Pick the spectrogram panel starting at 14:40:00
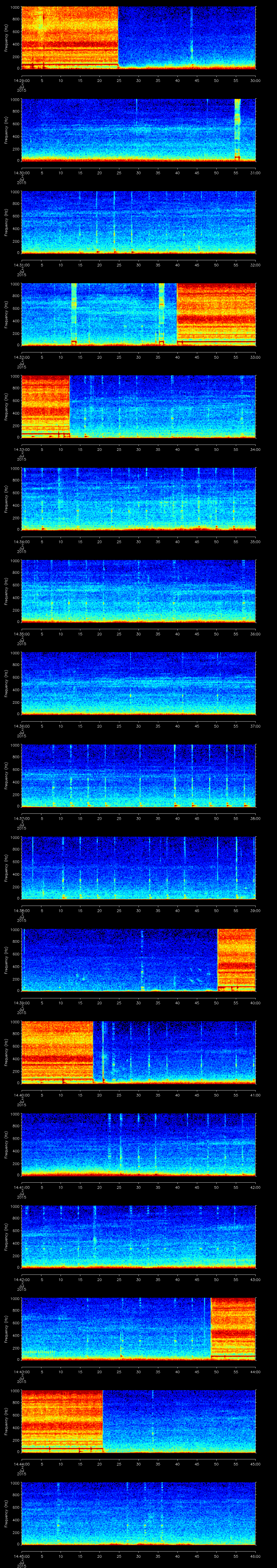Viewport: 277px width, 1568px height. tap(138, 1052)
